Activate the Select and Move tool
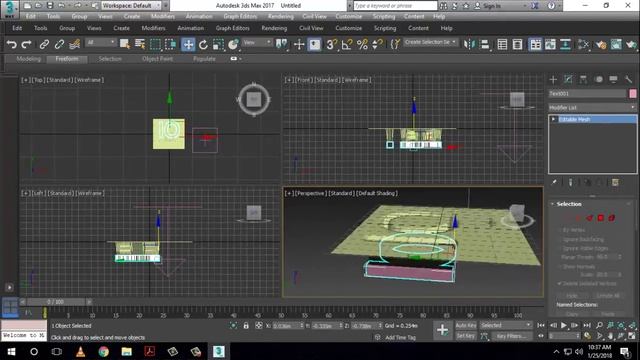640x360 pixels. (188, 44)
